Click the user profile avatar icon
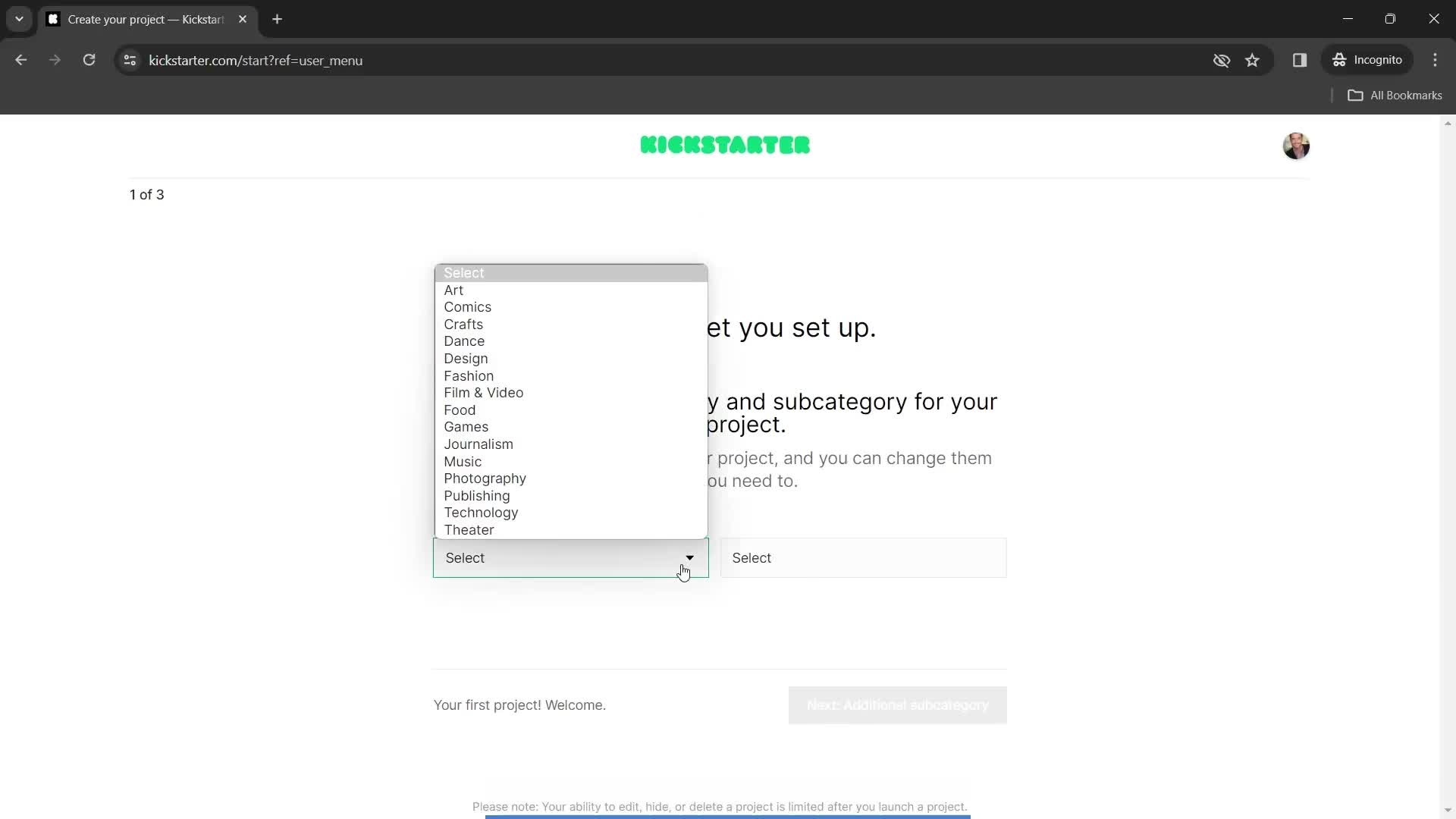Screen dimensions: 1456x819 pos(1297,145)
